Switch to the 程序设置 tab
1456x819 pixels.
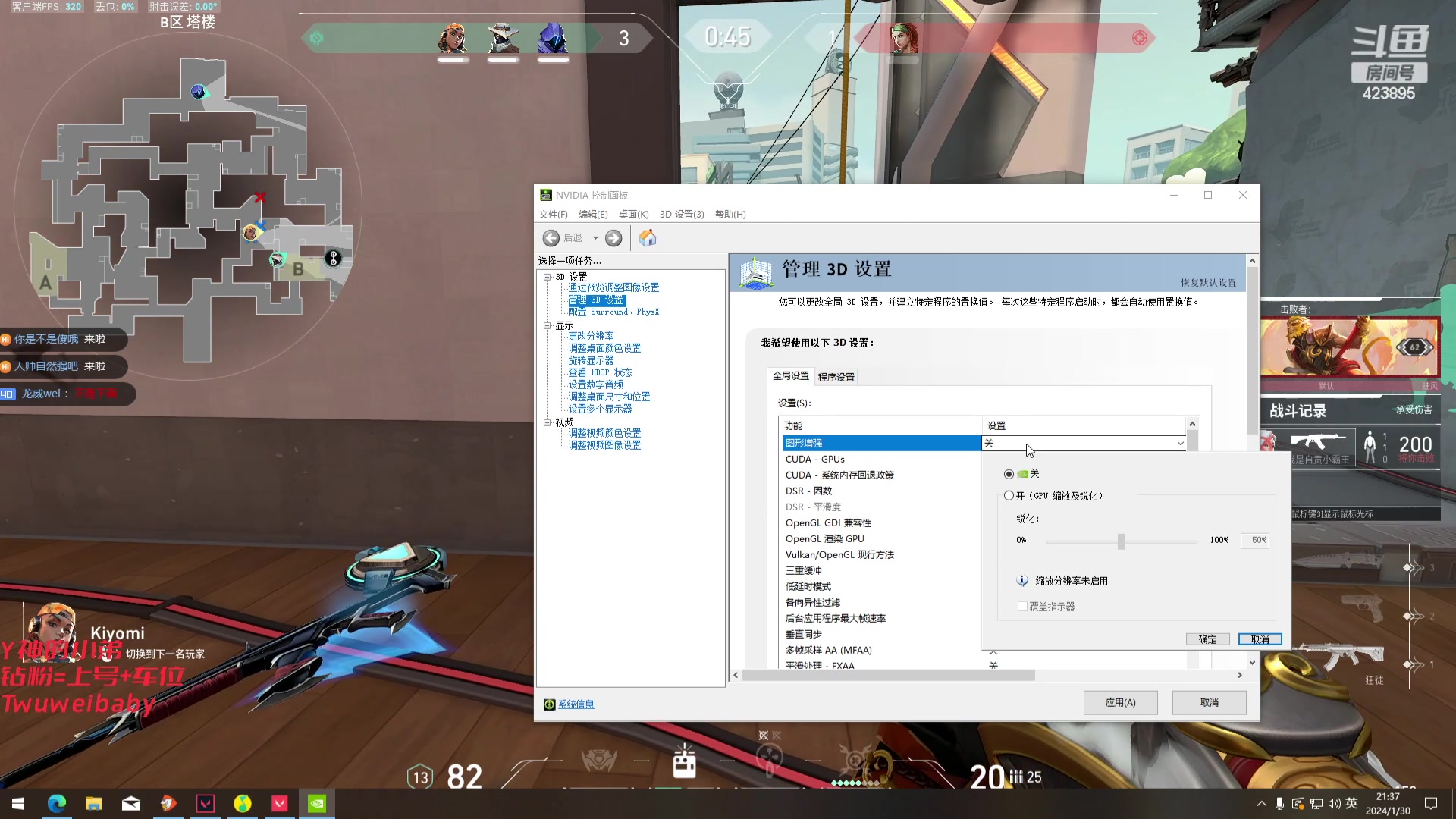coord(836,377)
